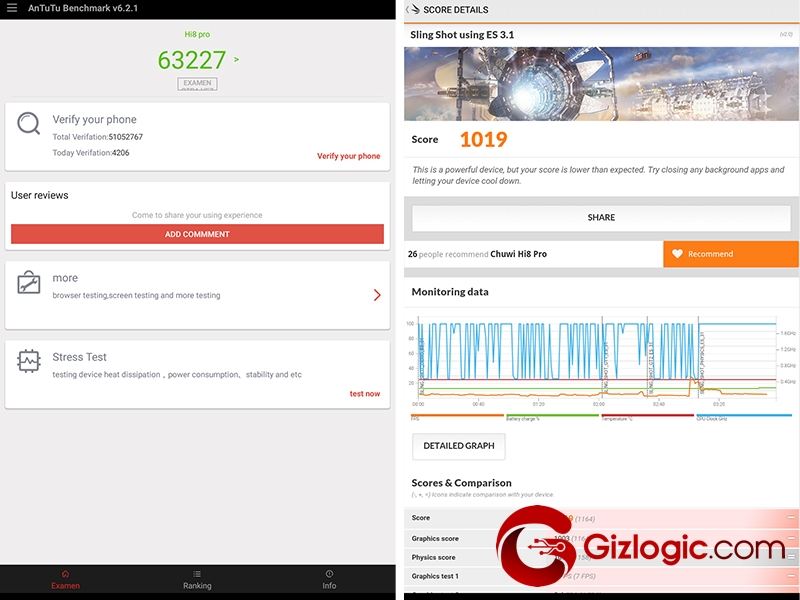The height and width of the screenshot is (600, 800).
Task: Tap the browser testing description text
Action: coord(136,295)
